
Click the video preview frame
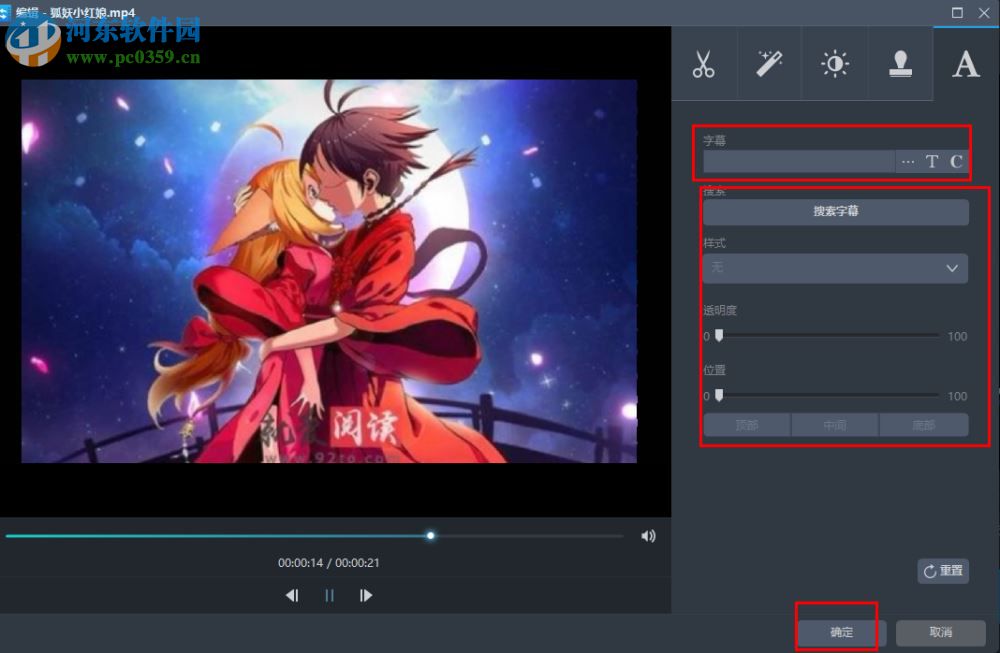[329, 271]
